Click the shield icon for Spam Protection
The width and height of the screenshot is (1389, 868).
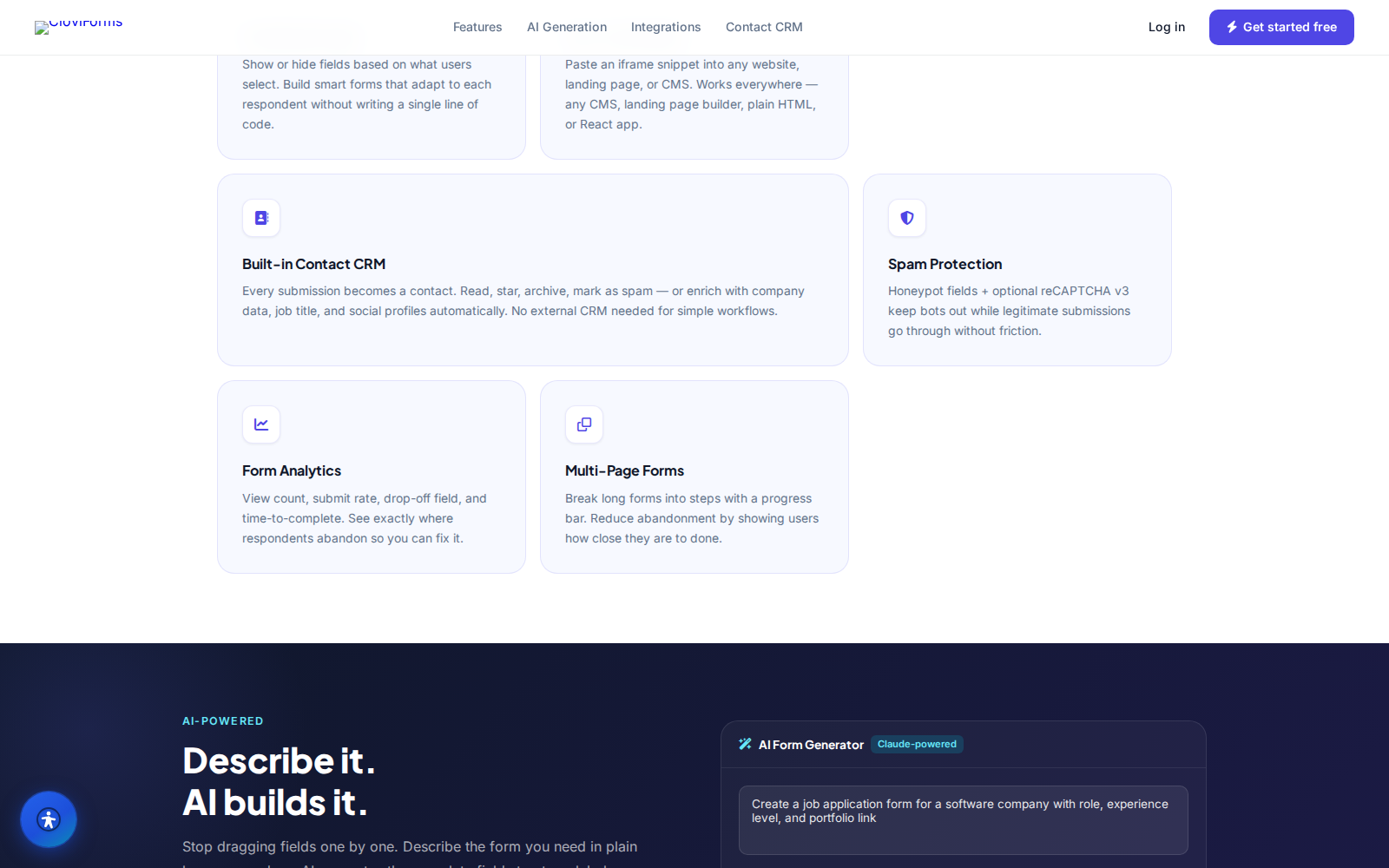point(907,218)
